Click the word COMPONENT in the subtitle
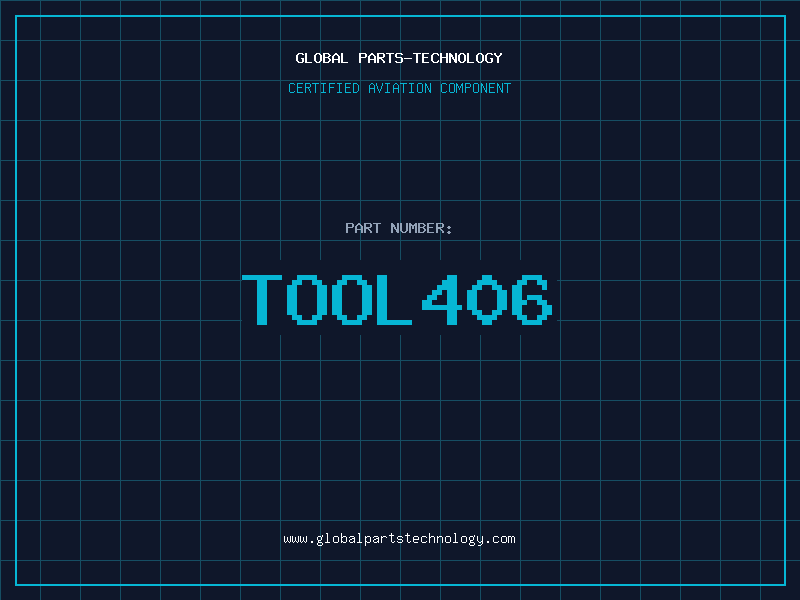Screen dimensions: 800x600 [476, 88]
